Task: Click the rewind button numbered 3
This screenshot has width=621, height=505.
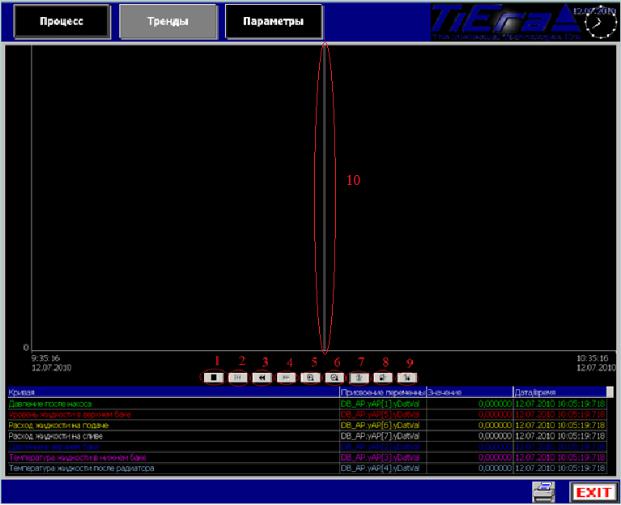Action: 261,378
